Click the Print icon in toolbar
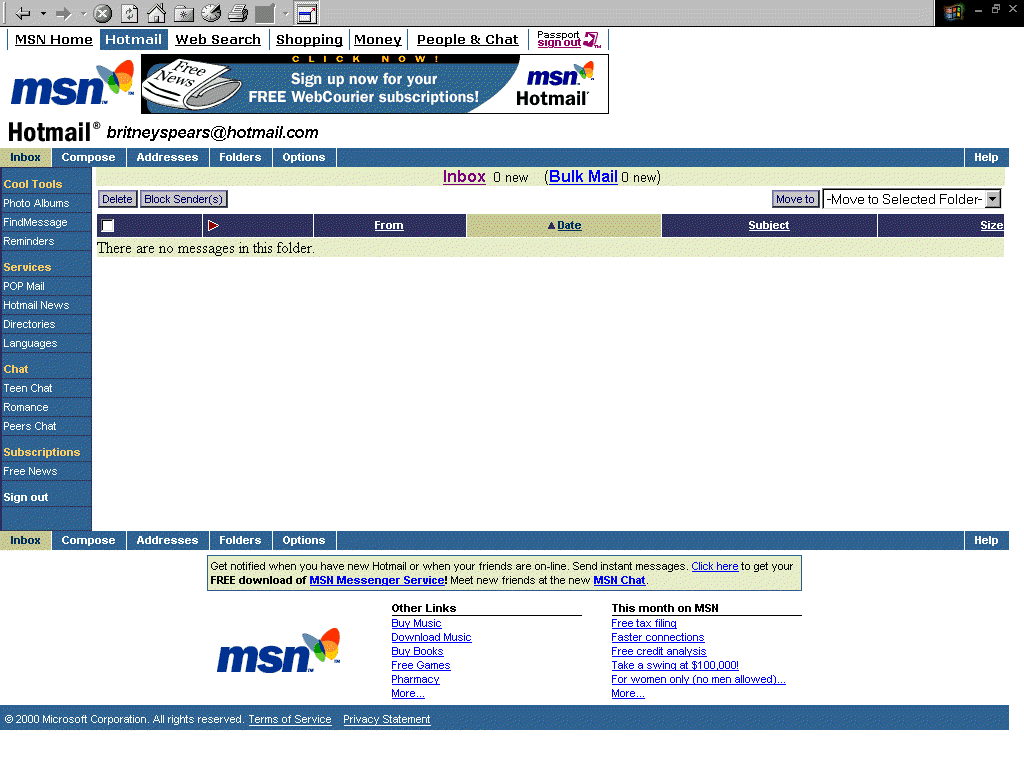1024x768 pixels. click(238, 13)
